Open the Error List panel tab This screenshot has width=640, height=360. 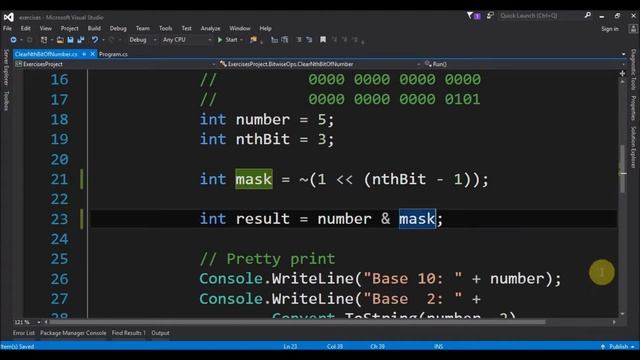pyautogui.click(x=24, y=333)
